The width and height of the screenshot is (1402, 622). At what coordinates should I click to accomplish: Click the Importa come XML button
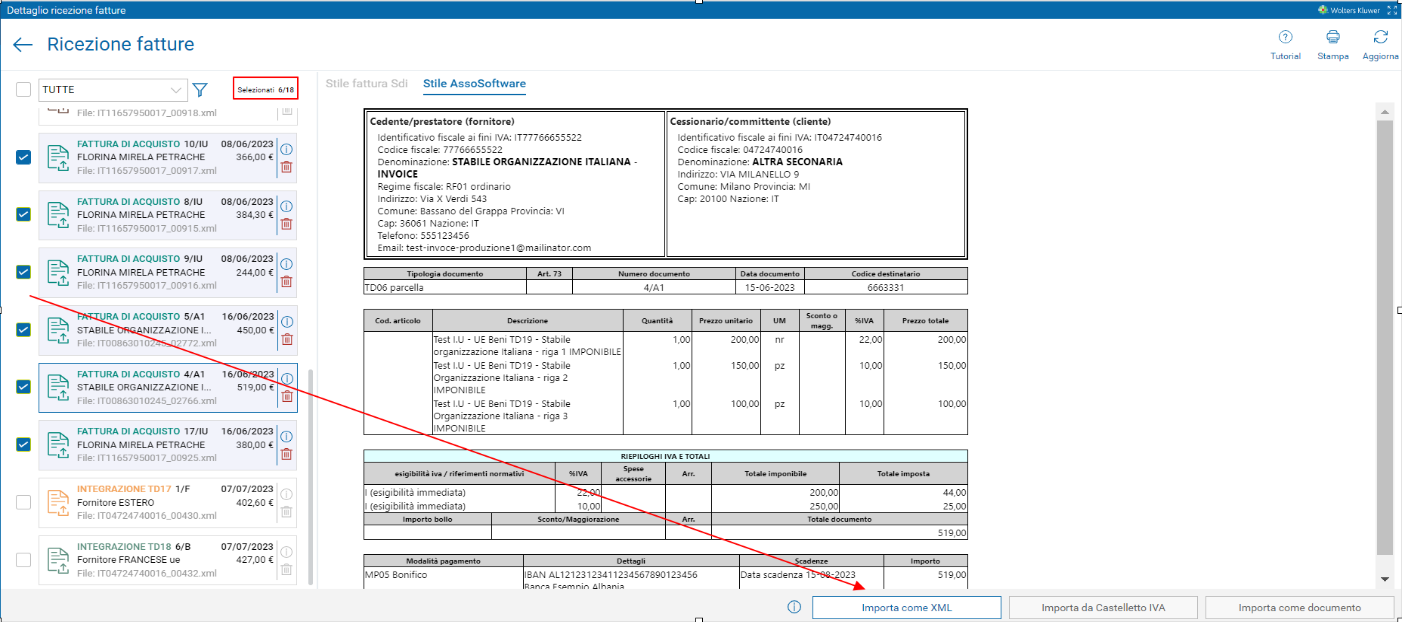(x=906, y=607)
